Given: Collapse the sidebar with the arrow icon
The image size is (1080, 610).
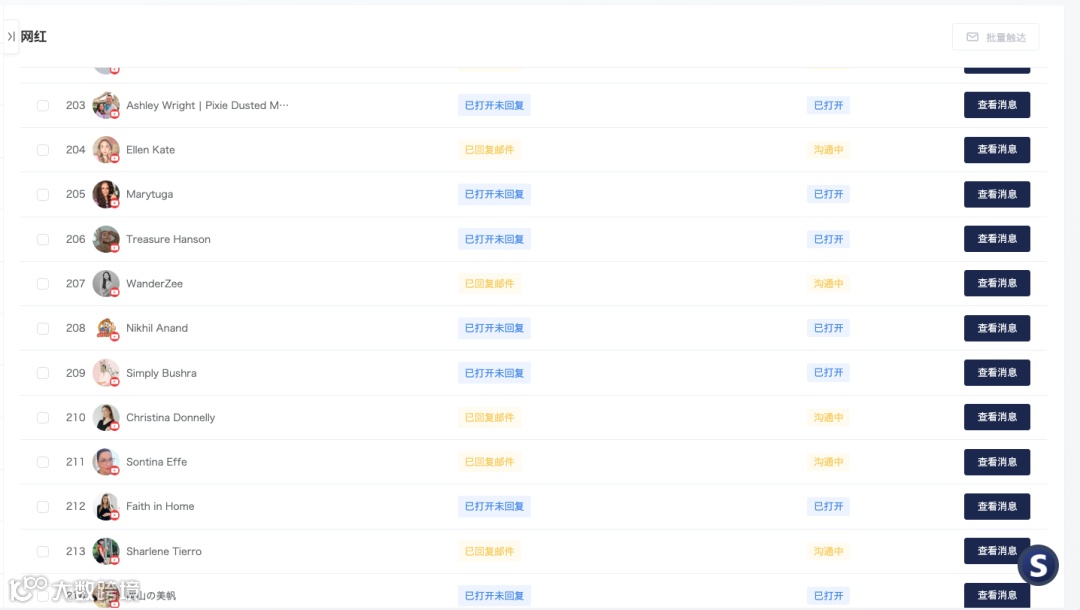Looking at the screenshot, I should tap(10, 36).
